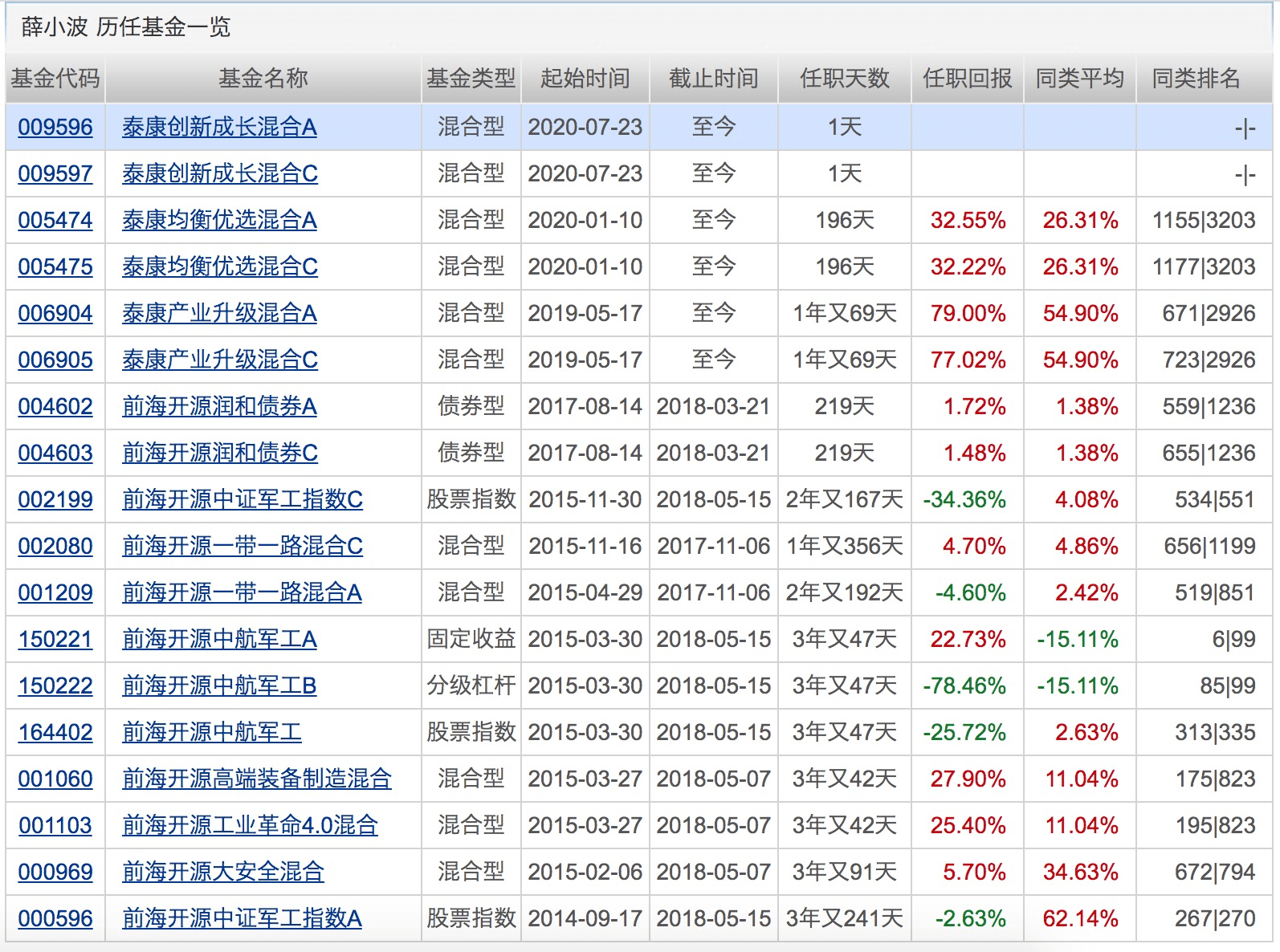Open fund 前海开源一带一路混合C link
The height and width of the screenshot is (952, 1280).
coord(243,546)
